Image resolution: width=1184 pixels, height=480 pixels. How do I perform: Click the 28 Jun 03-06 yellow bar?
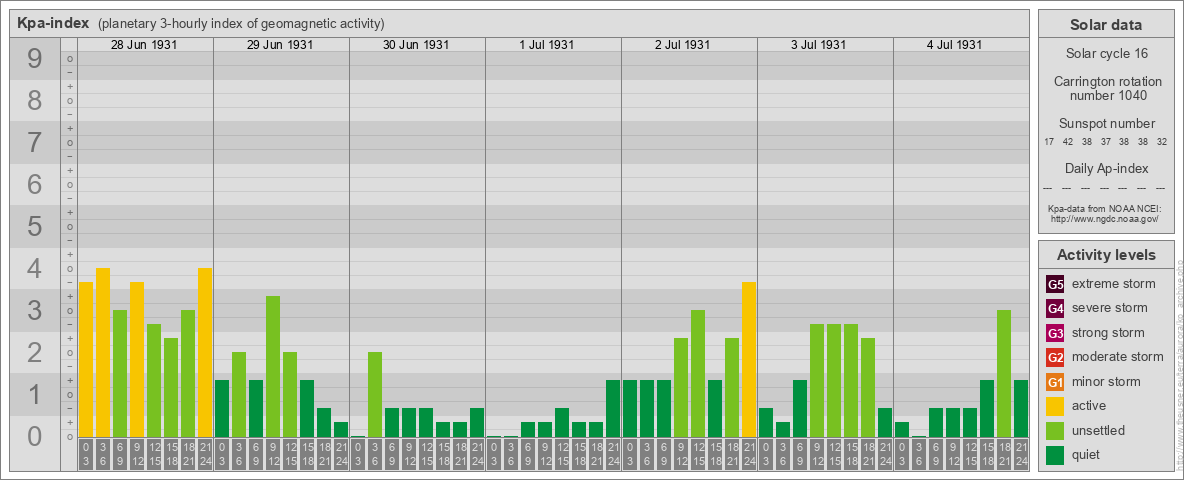click(x=103, y=352)
